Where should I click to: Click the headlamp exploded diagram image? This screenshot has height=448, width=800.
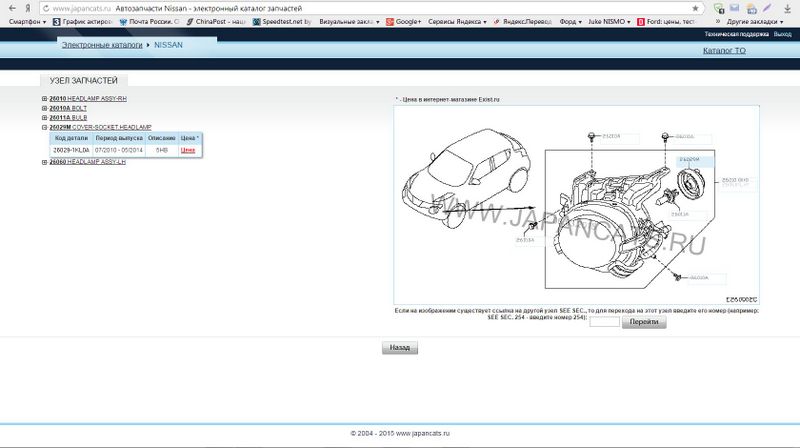click(576, 205)
